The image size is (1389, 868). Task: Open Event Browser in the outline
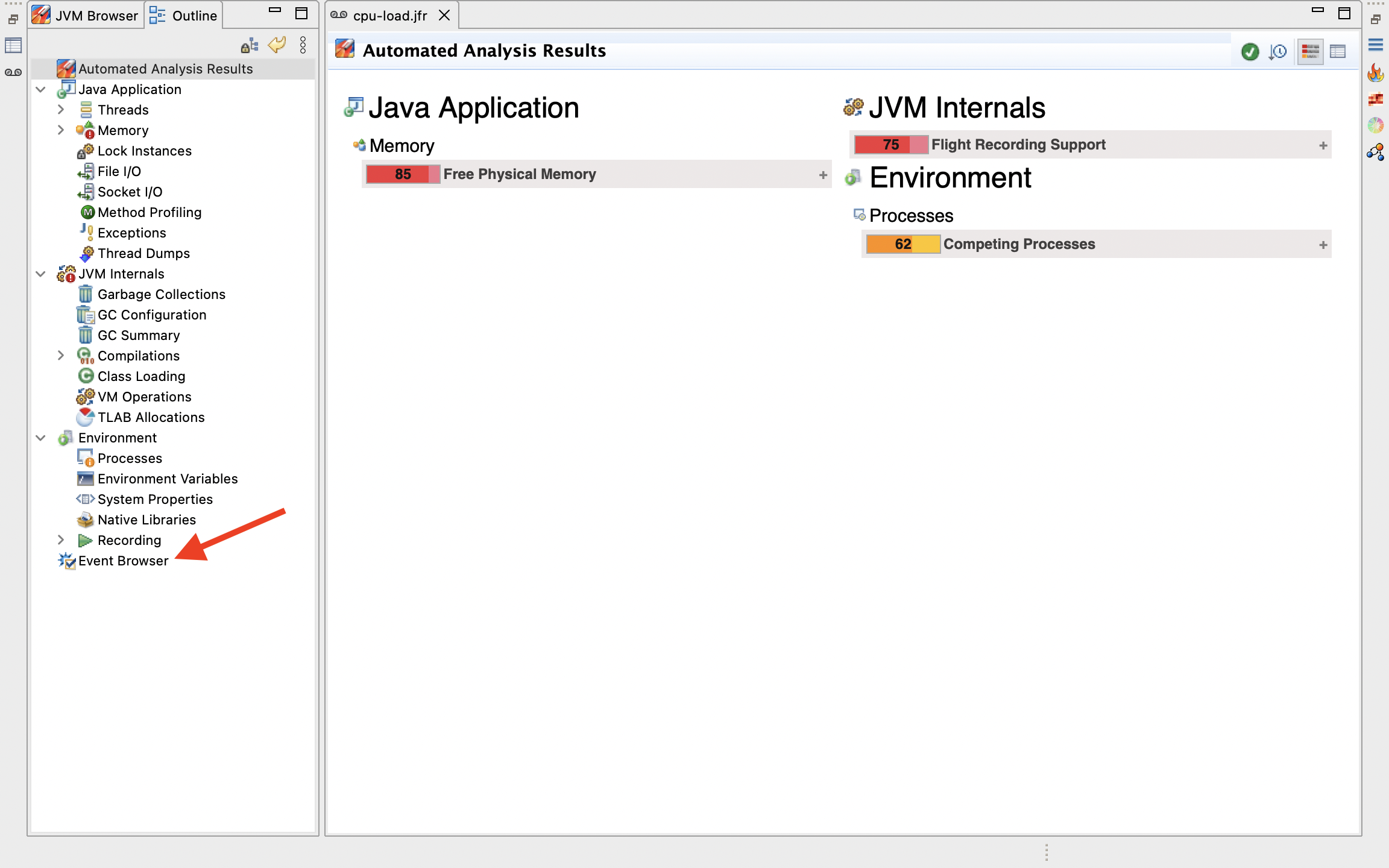click(x=123, y=561)
